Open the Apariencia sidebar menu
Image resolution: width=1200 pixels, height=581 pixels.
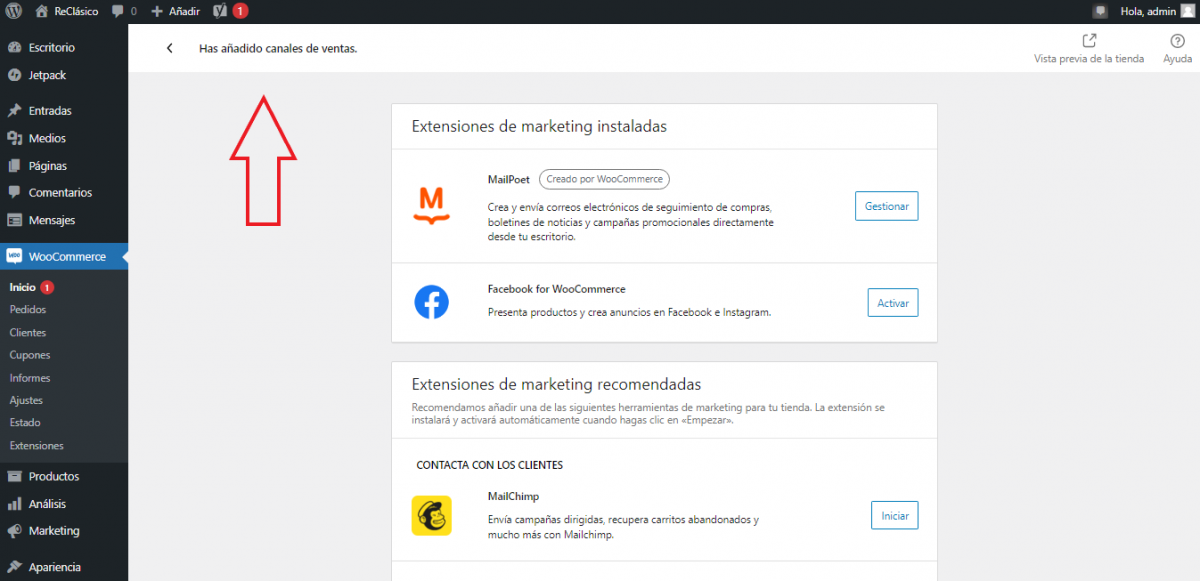[x=55, y=567]
